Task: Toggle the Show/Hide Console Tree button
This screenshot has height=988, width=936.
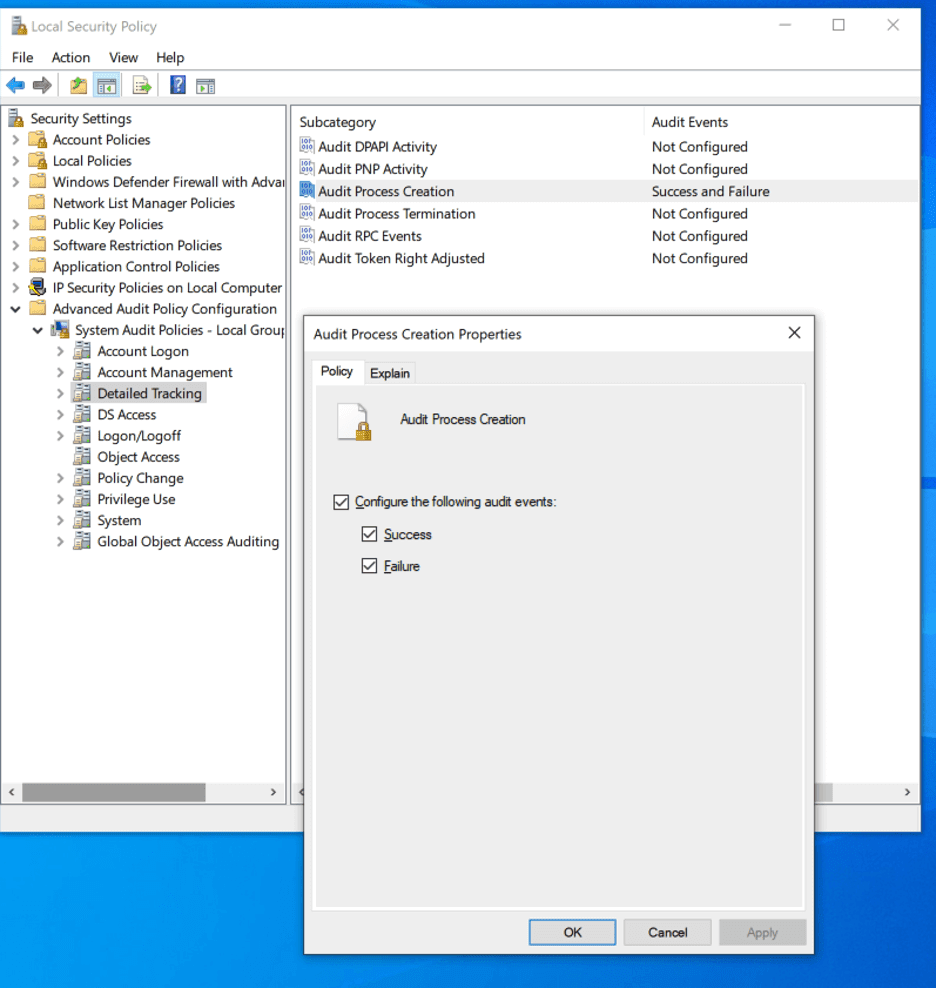Action: 107,86
